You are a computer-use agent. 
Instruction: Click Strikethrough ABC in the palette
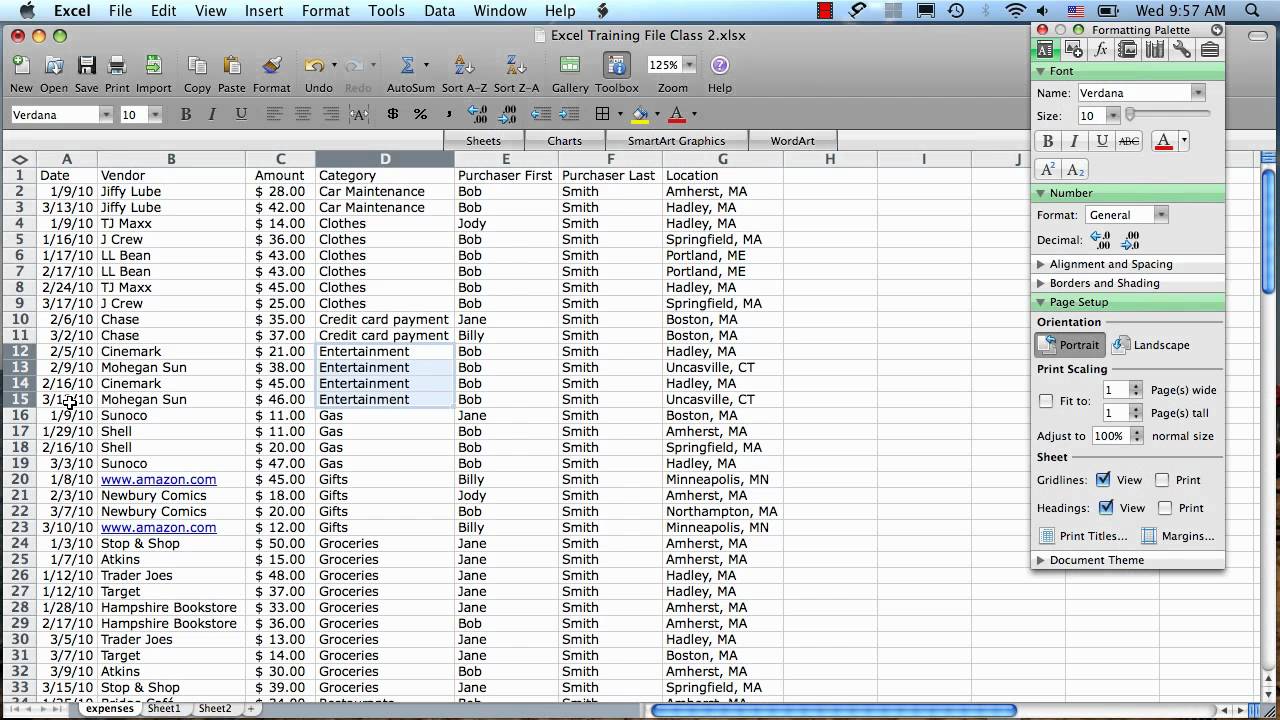1129,141
